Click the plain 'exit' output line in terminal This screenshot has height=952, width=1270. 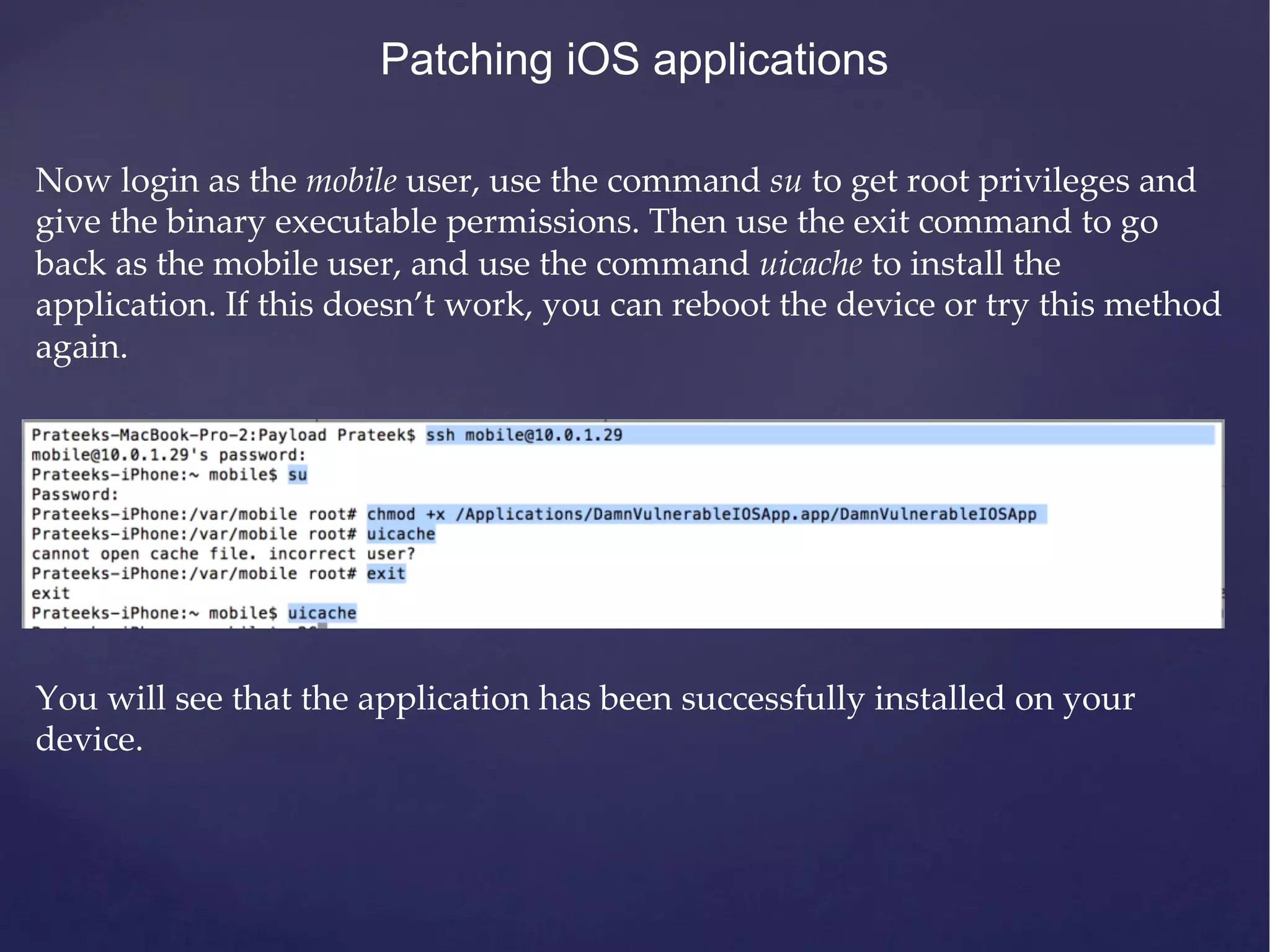[x=51, y=593]
